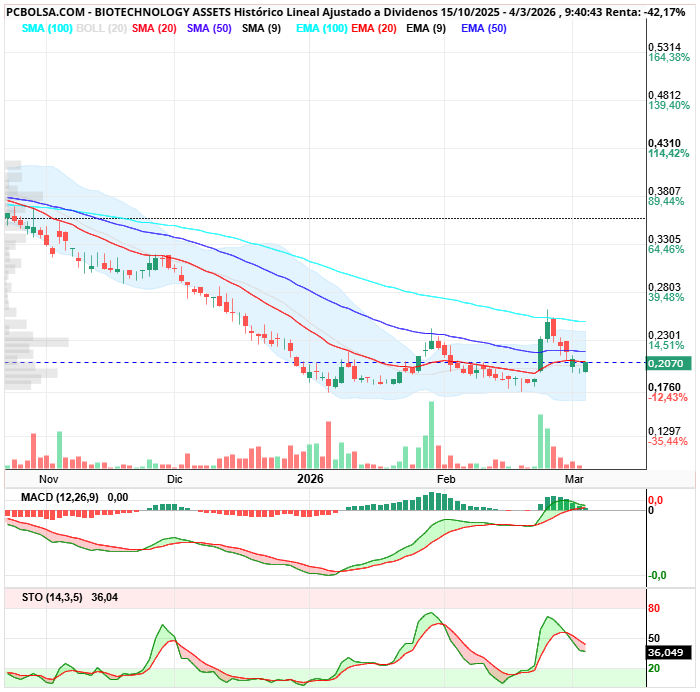Click the 14,51% percentage axis label
700x692 pixels.
click(x=666, y=345)
